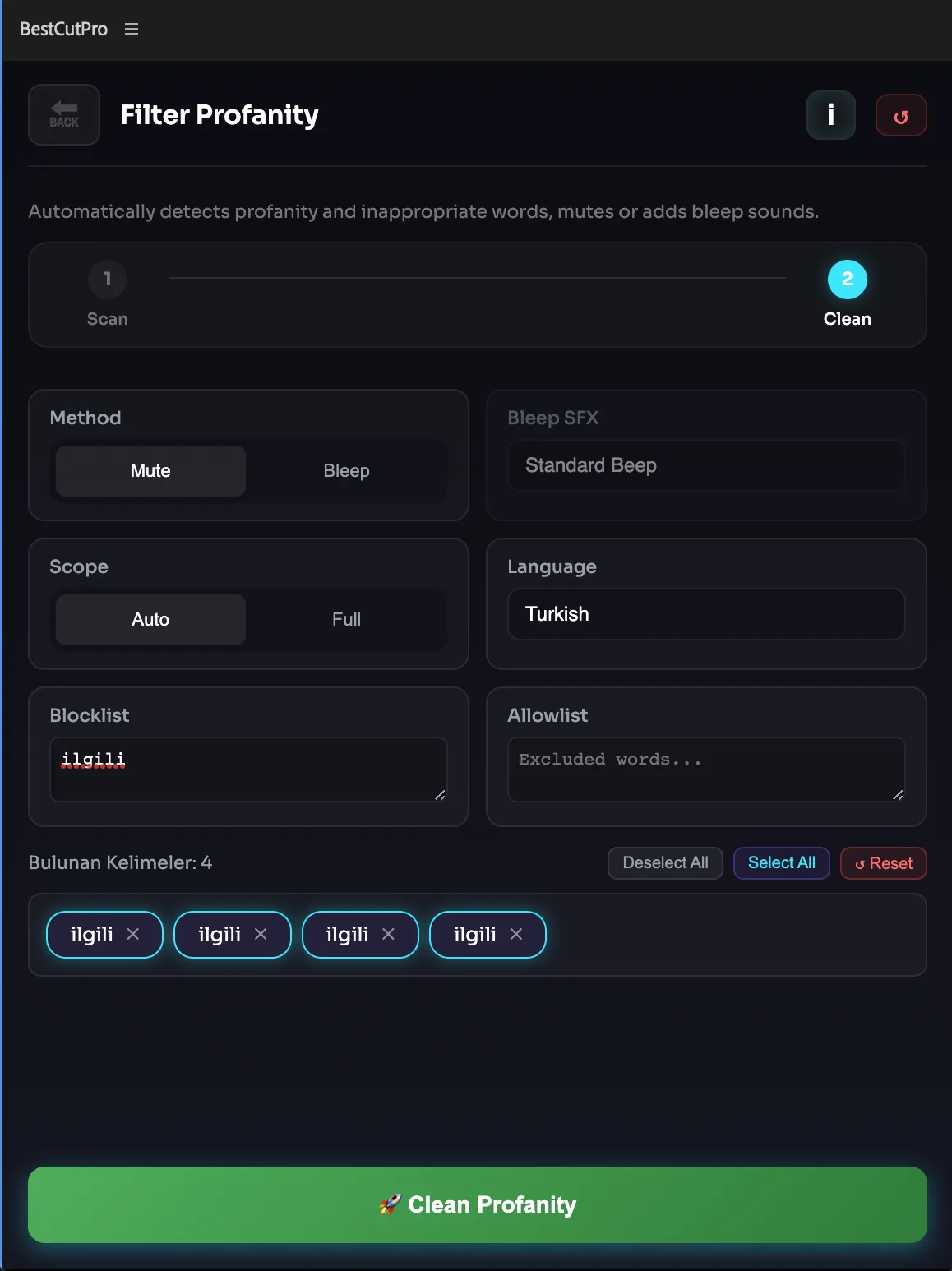Click the resize handle of the Allowlist textarea
Image resolution: width=952 pixels, height=1271 pixels.
tap(897, 794)
